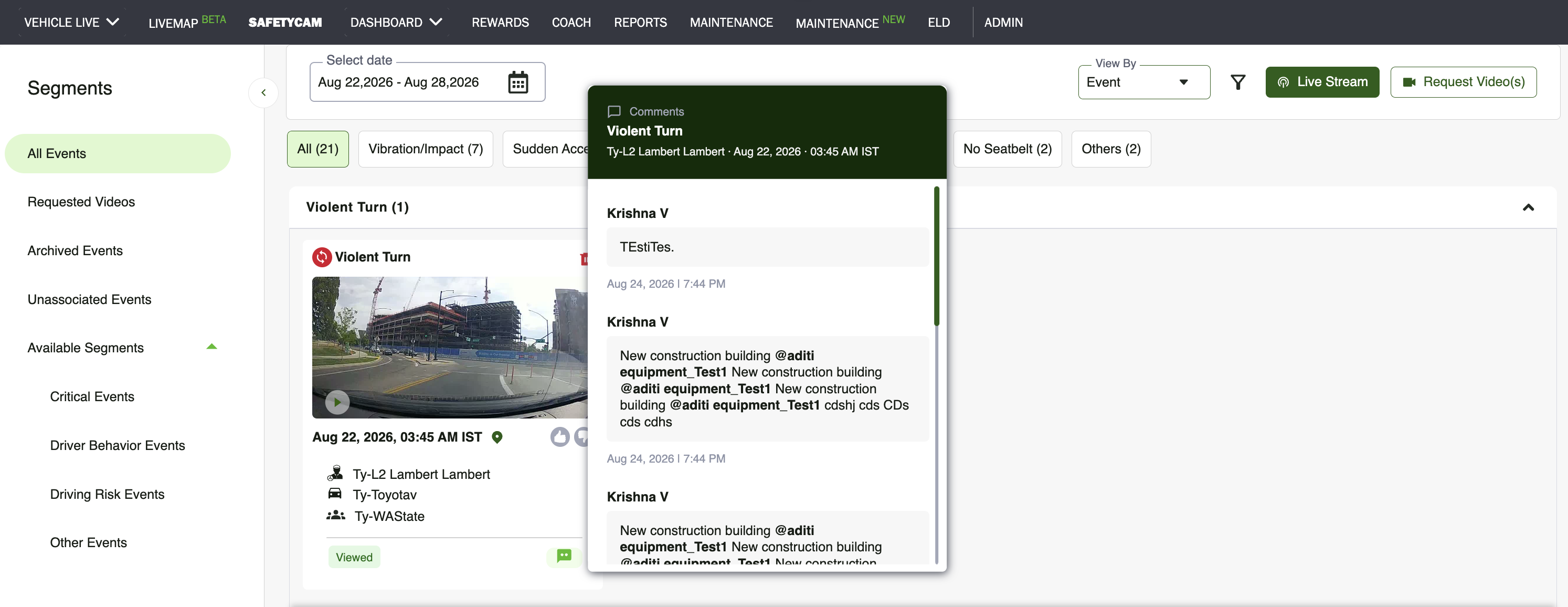Click the 'Ty-Toyotav' vehicle name
This screenshot has height=607, width=1568.
[x=385, y=495]
